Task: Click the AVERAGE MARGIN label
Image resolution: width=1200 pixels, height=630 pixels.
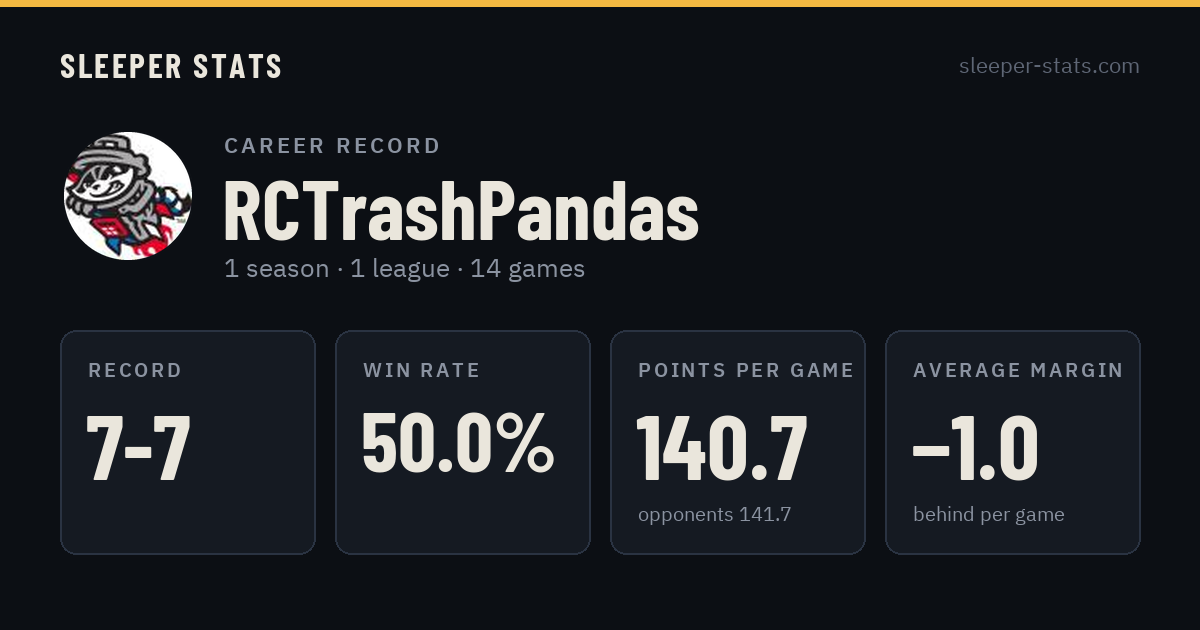Action: coord(1018,371)
